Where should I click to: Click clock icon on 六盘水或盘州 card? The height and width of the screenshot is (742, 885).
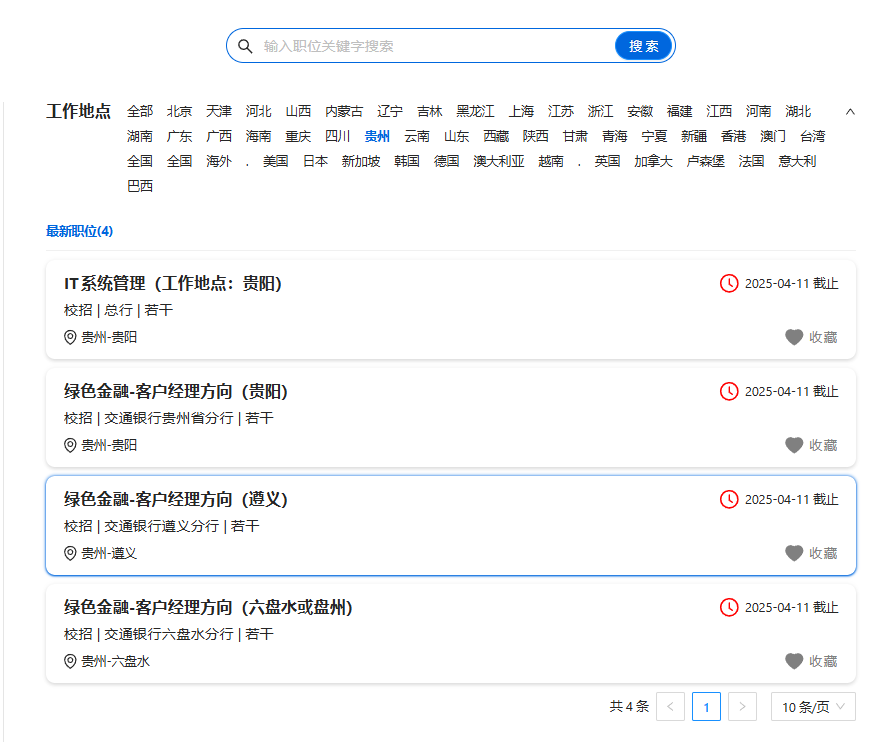[x=729, y=607]
